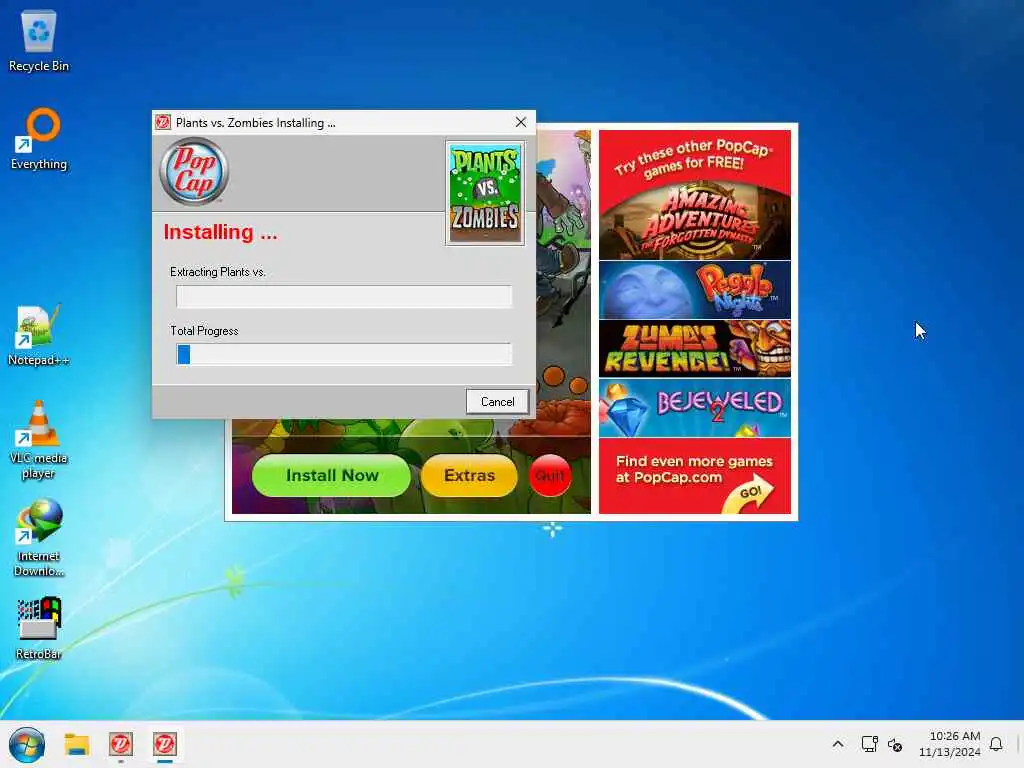Screen dimensions: 1024x768
Task: Open the Amazing Adventures game banner
Action: (695, 222)
